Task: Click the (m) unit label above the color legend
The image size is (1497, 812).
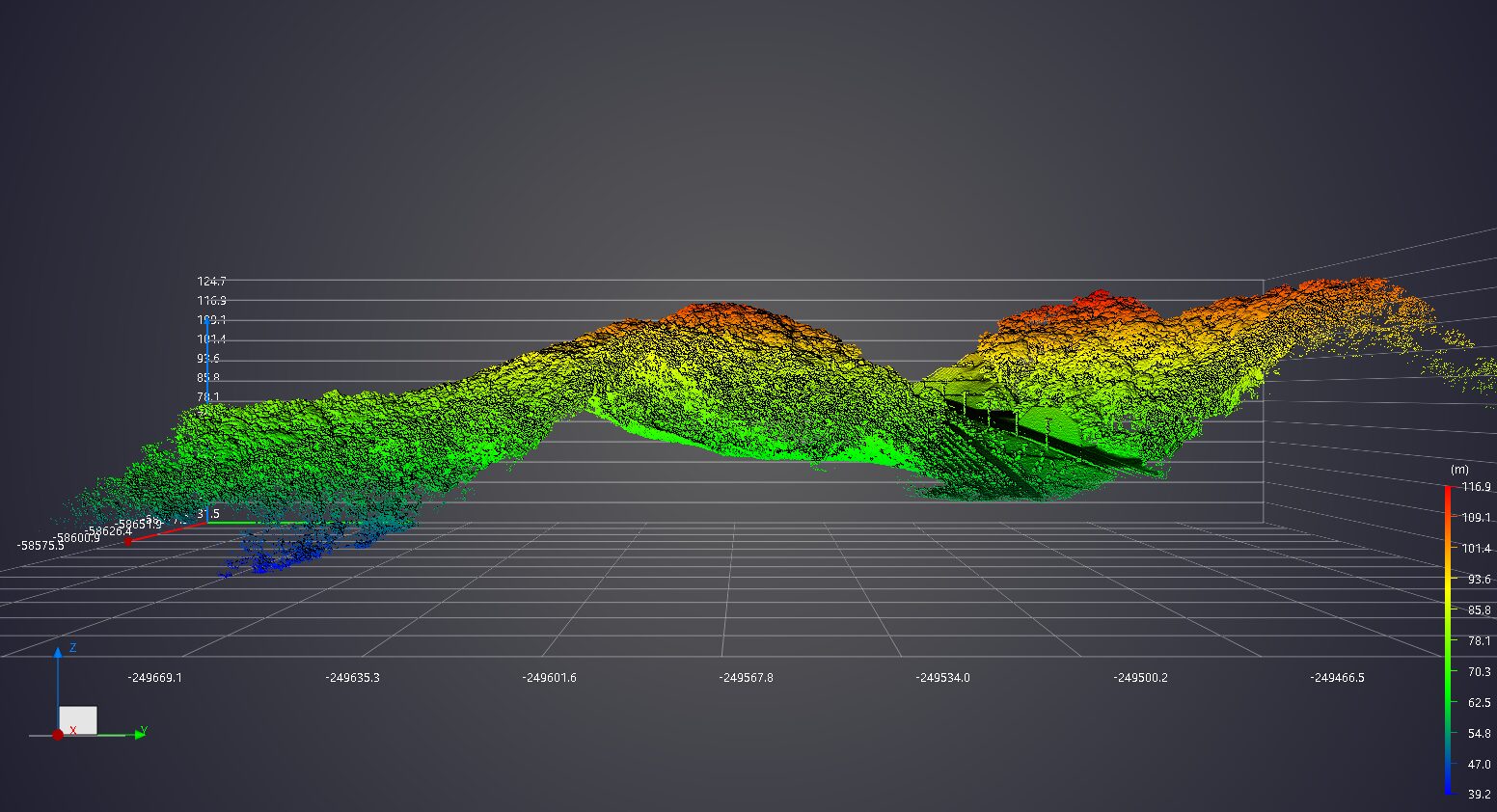Action: coord(1458,470)
